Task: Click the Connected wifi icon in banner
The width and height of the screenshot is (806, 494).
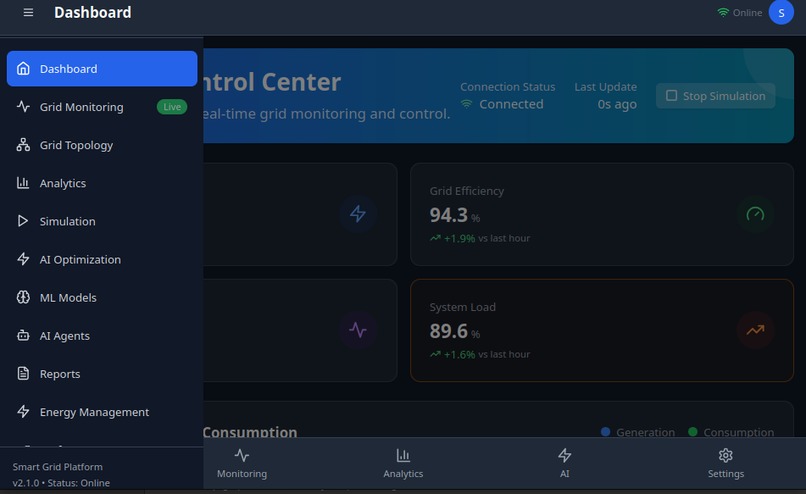Action: click(466, 104)
